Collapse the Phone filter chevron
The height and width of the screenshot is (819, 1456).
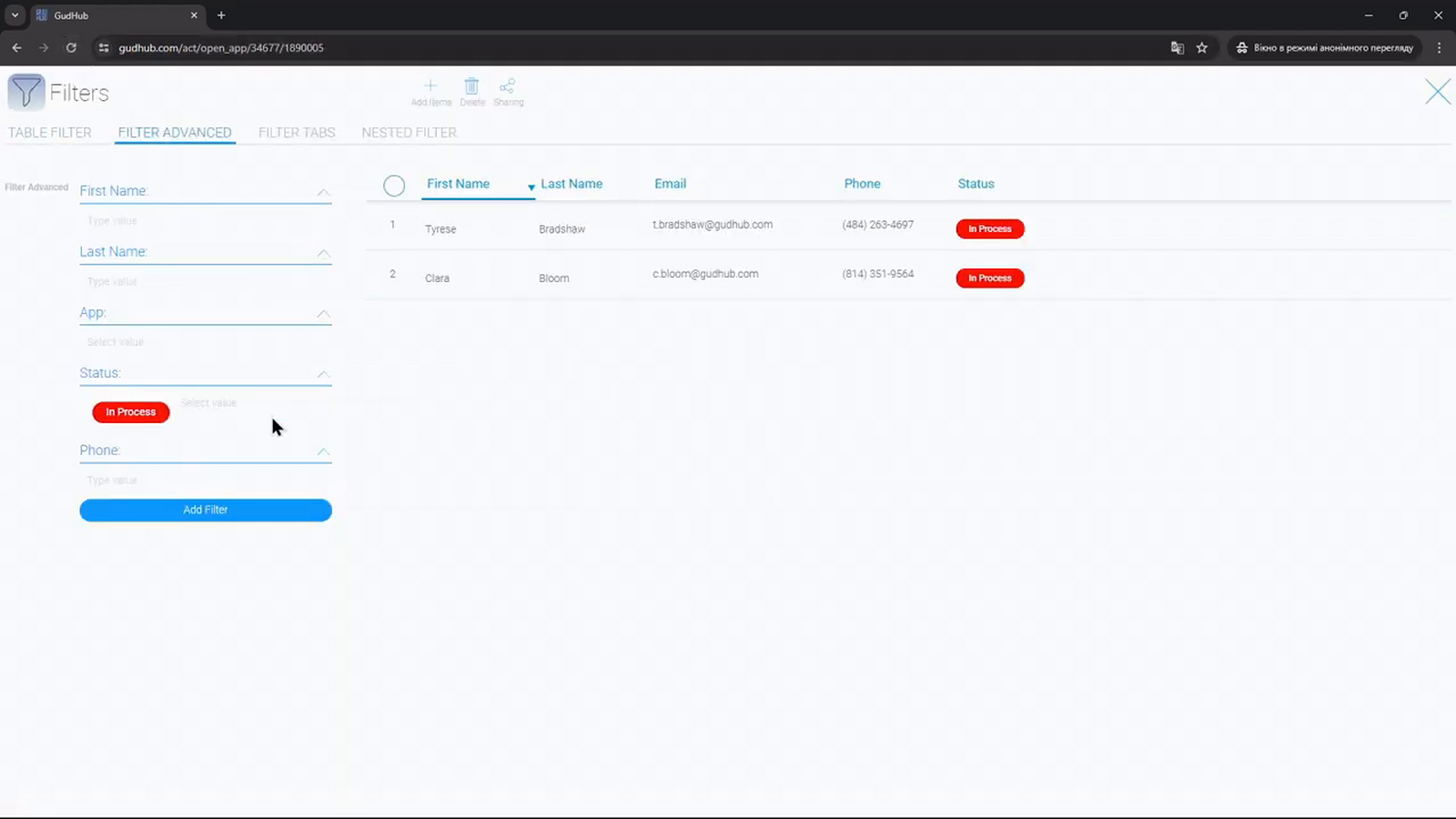tap(323, 451)
